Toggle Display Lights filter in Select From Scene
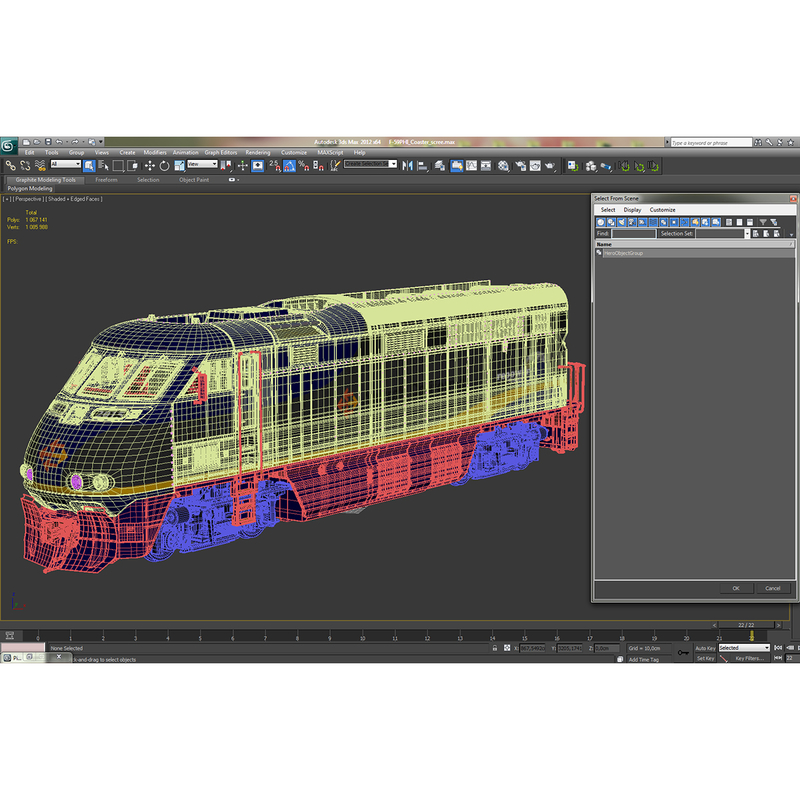Screen dimensions: 800x800 pos(621,222)
